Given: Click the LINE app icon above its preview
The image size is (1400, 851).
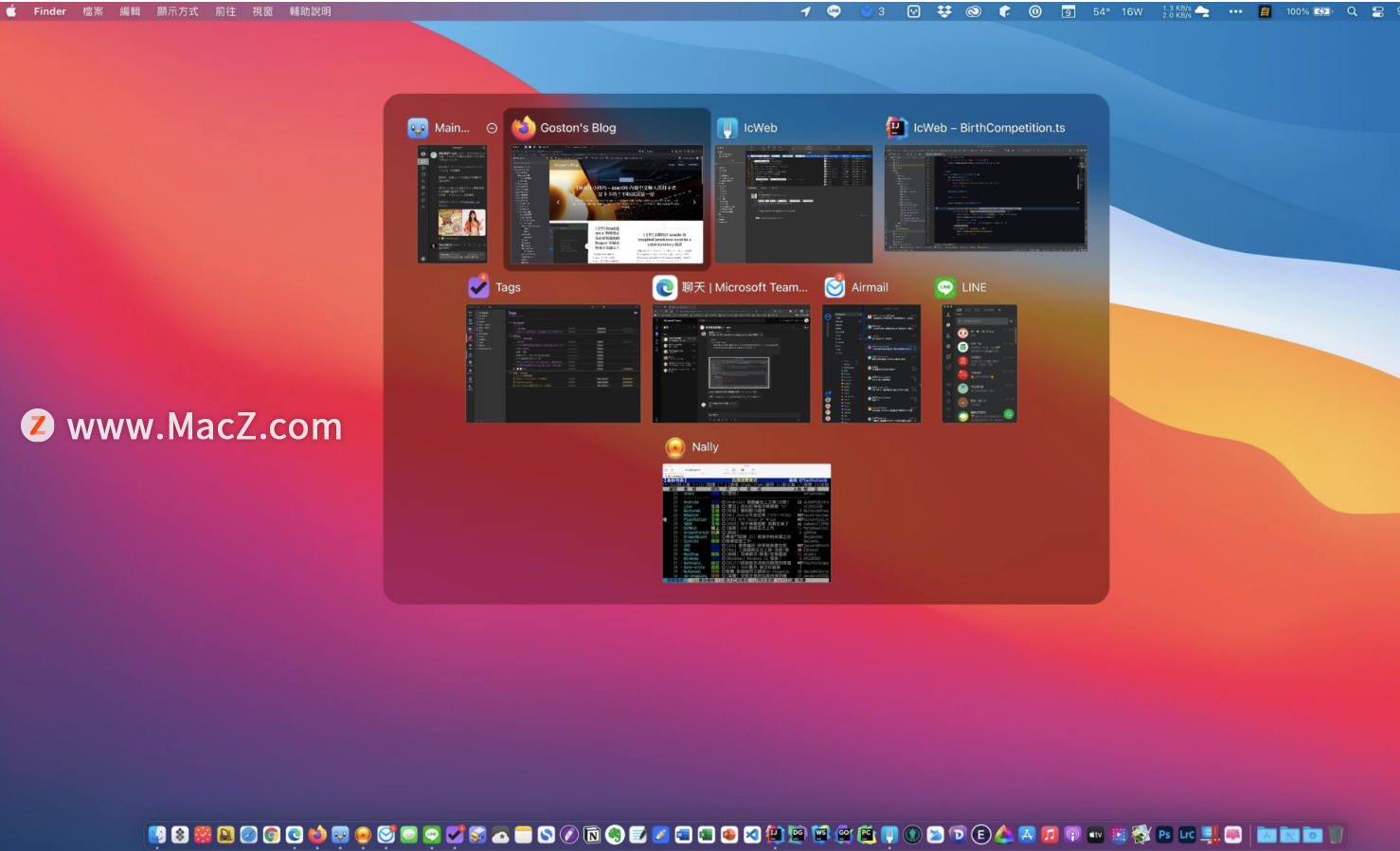Looking at the screenshot, I should [945, 287].
